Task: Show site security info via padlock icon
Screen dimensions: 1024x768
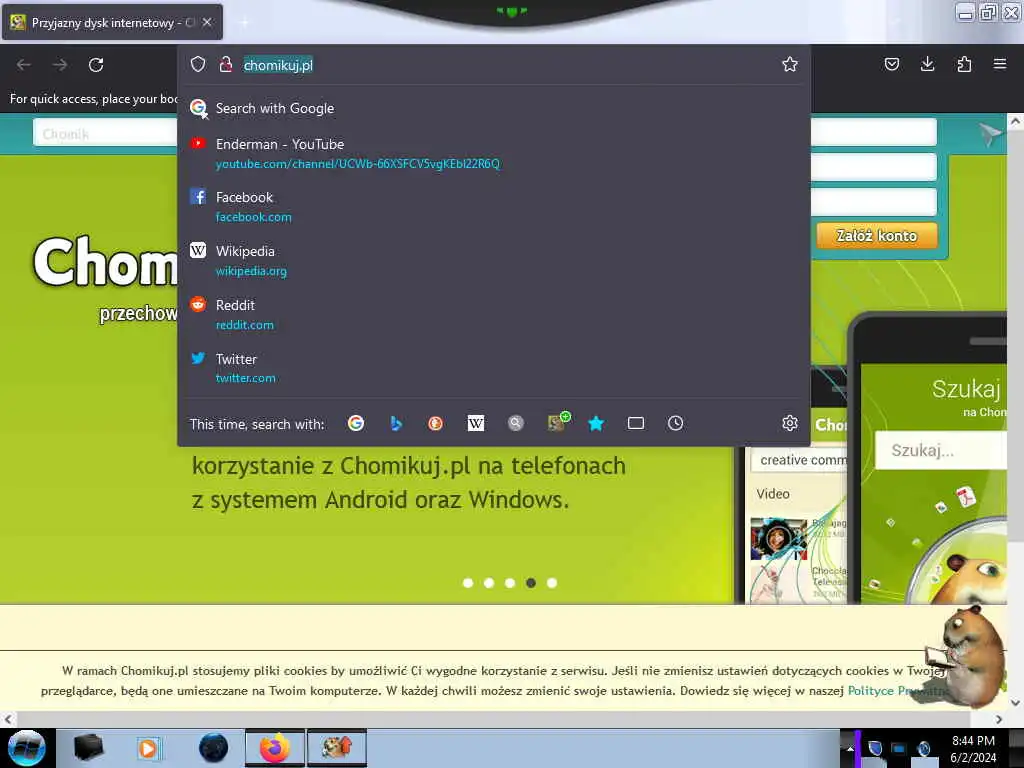Action: tap(226, 64)
